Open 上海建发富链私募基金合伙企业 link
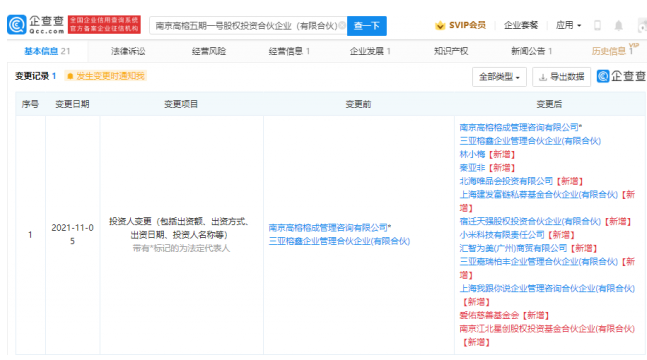The height and width of the screenshot is (360, 647). tap(539, 194)
